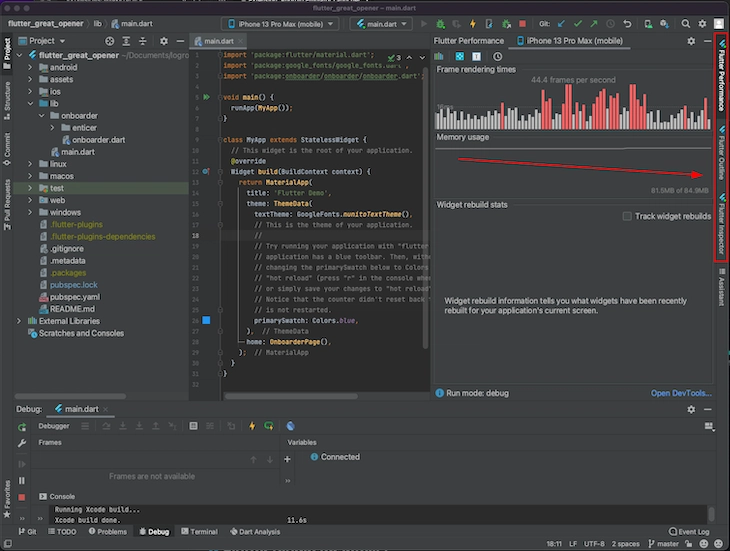
Task: Click the Flutter Hot Reload lightning icon in main toolbar
Action: tap(473, 24)
